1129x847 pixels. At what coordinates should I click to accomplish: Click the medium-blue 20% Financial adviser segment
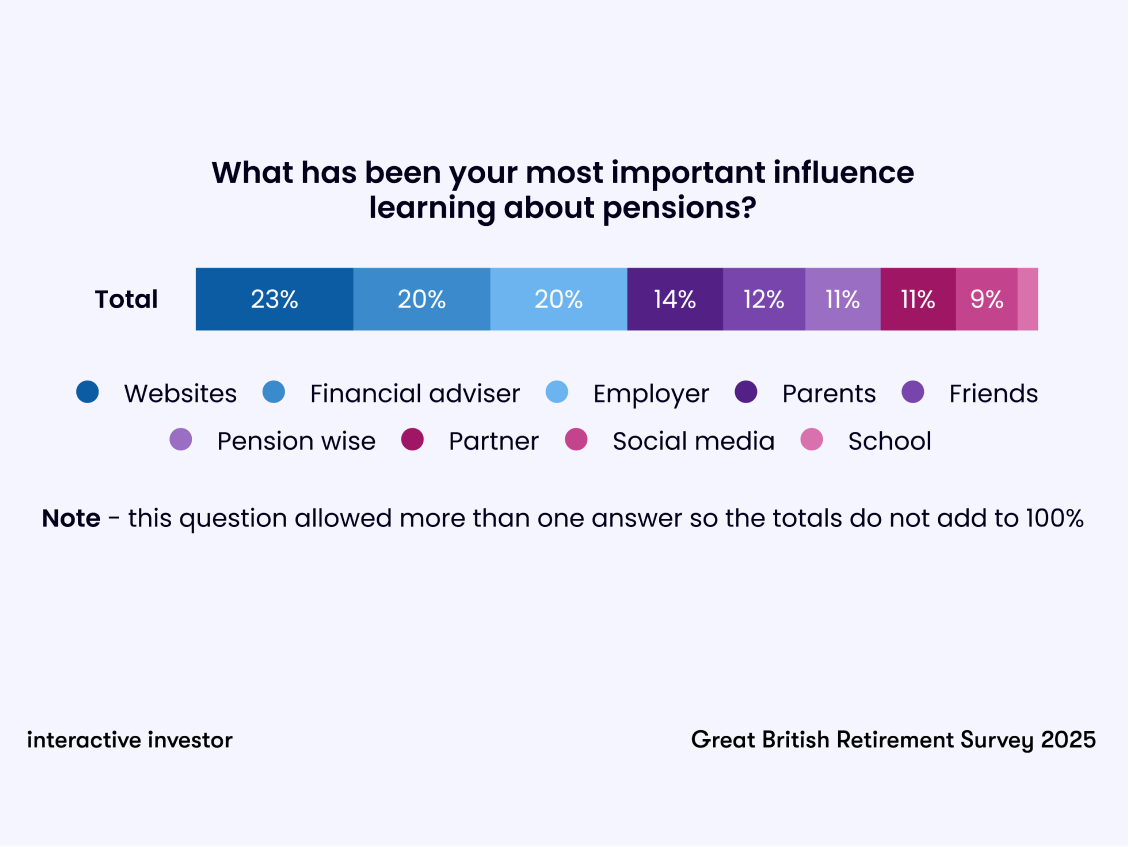pyautogui.click(x=422, y=299)
